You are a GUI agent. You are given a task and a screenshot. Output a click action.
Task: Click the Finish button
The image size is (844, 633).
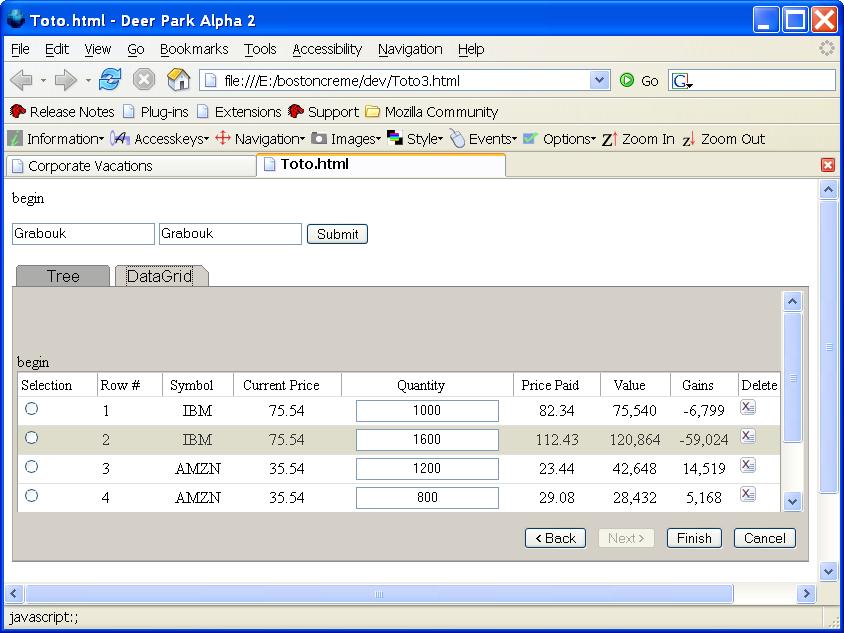tap(693, 538)
